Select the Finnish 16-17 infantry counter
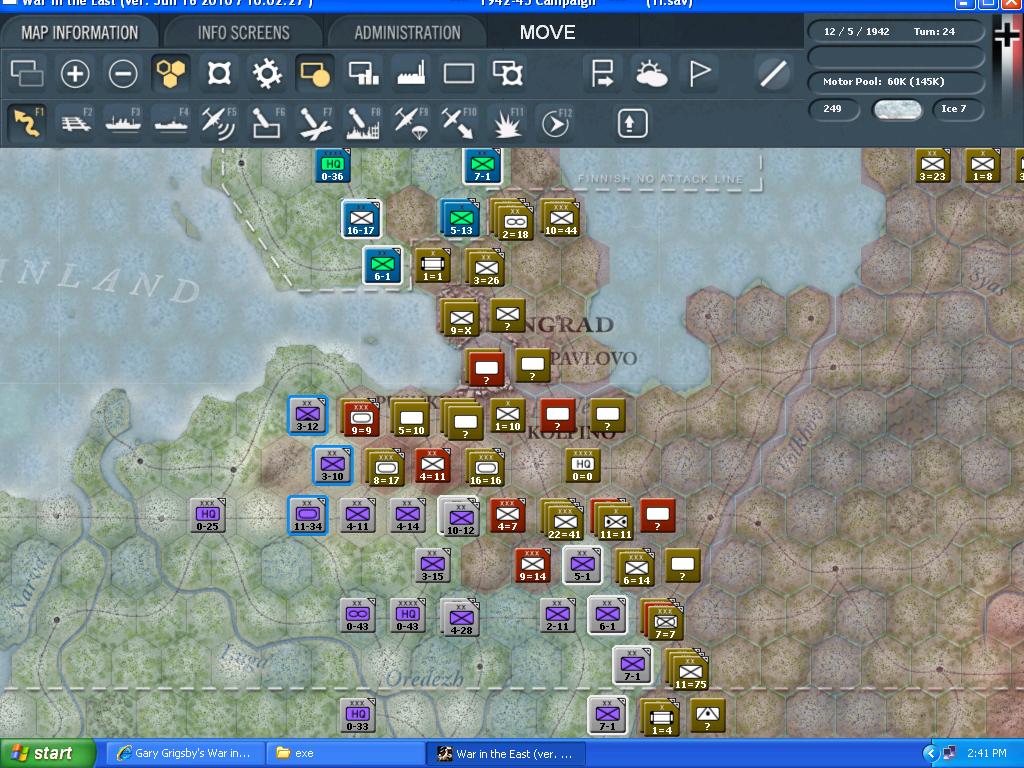The image size is (1024, 768). [x=360, y=219]
